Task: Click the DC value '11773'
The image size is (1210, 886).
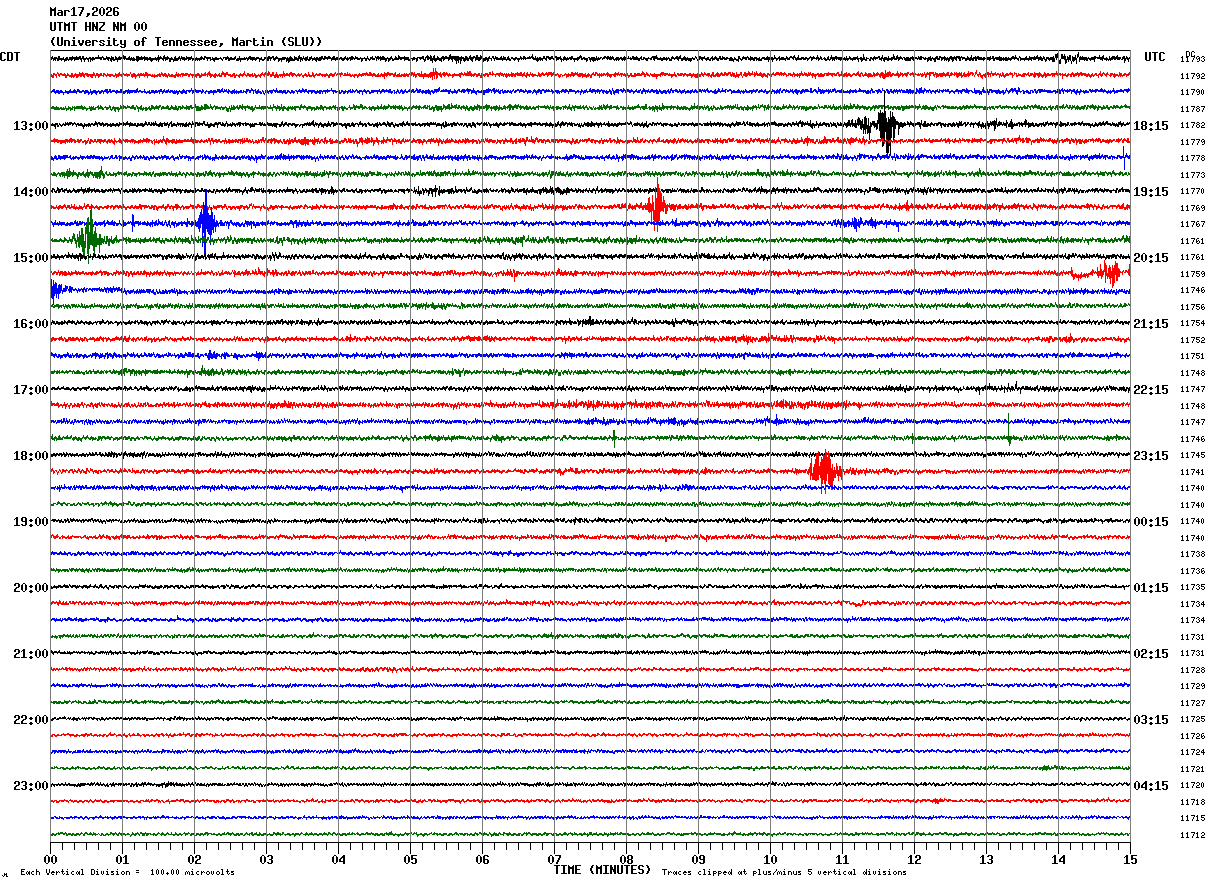Action: (1192, 175)
